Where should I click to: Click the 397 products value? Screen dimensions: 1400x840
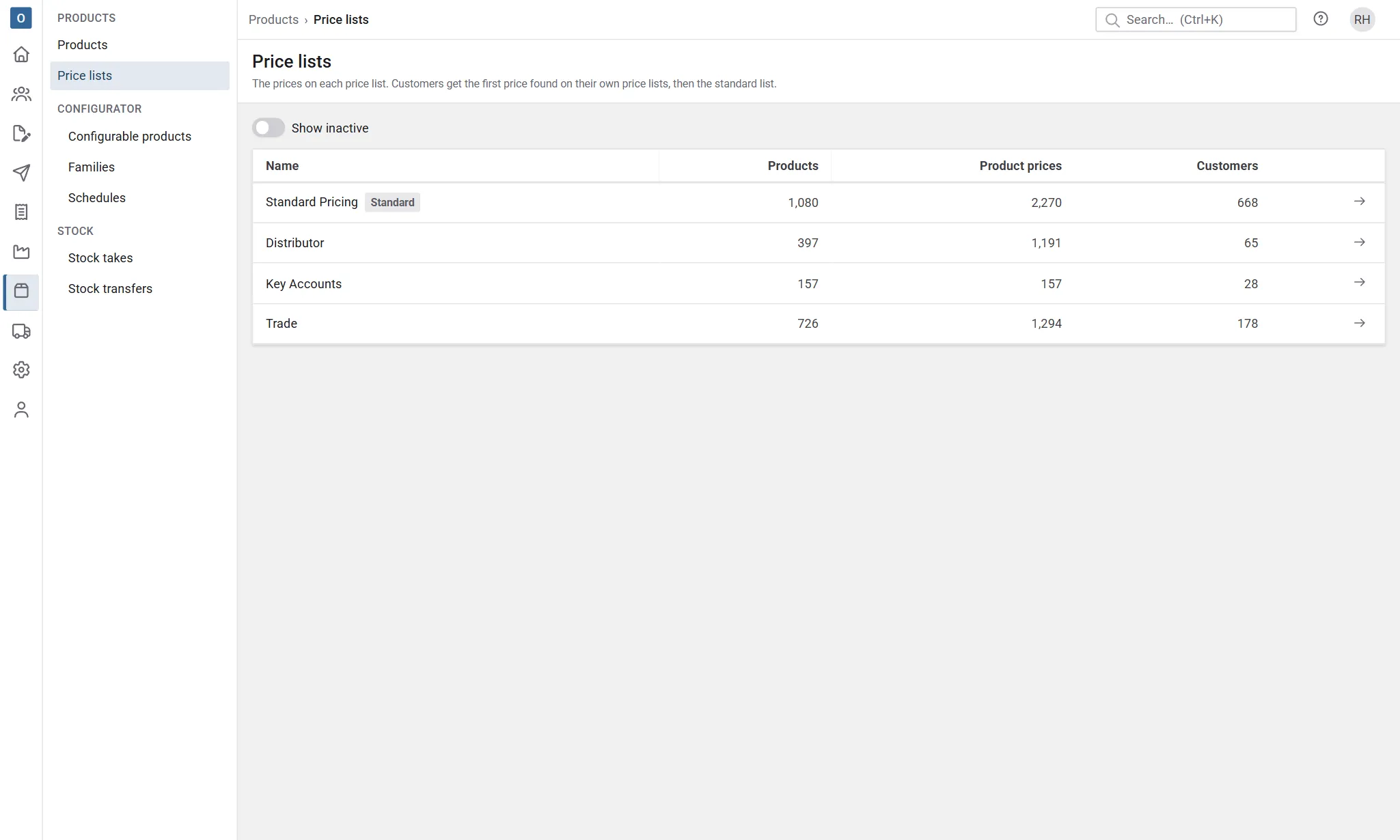[808, 243]
